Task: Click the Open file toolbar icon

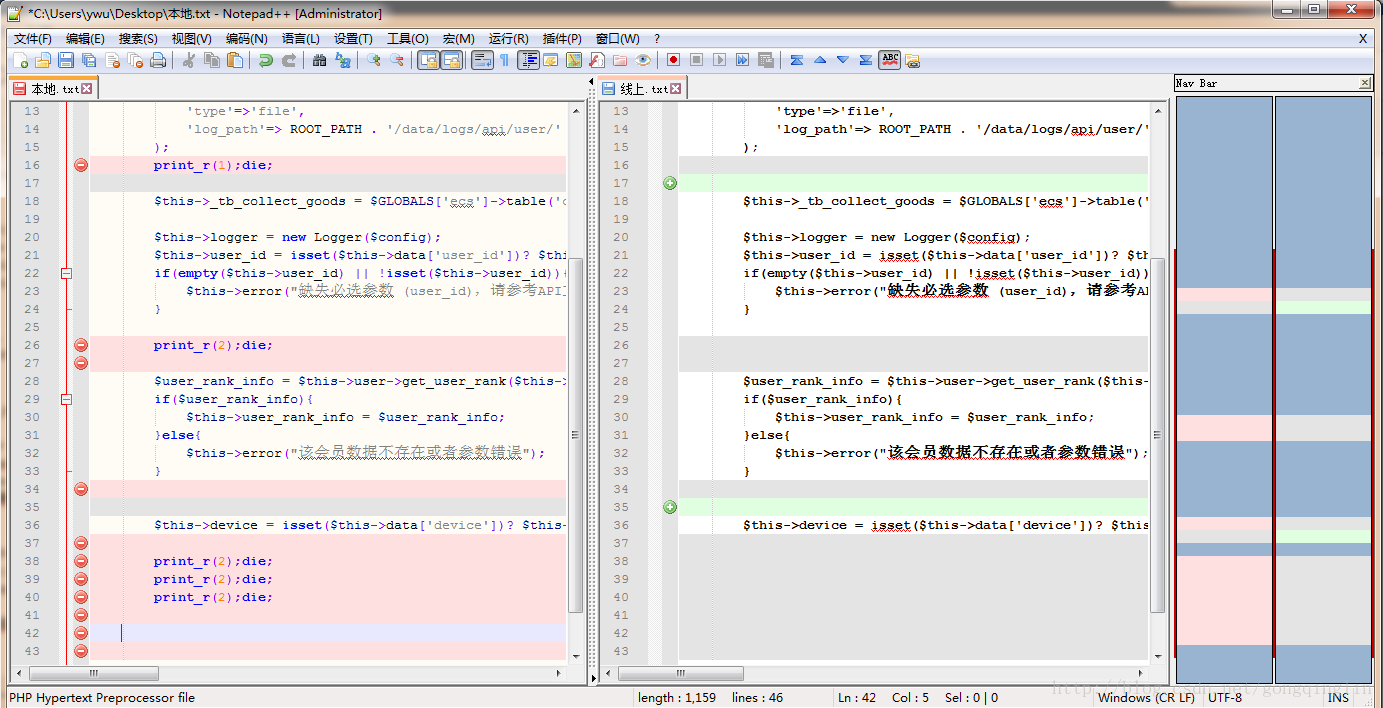Action: click(x=43, y=60)
